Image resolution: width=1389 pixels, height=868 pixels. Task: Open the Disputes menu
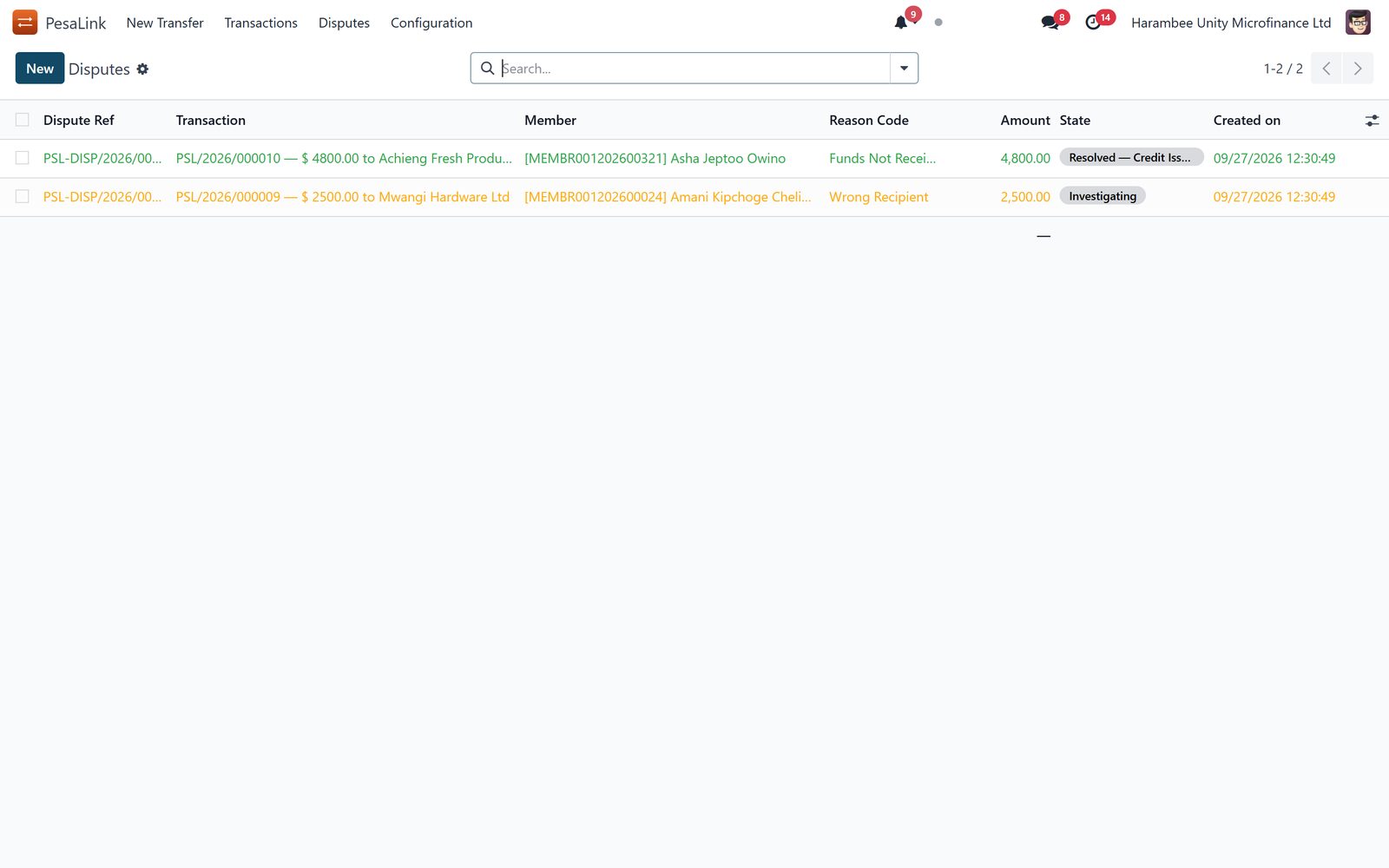point(344,23)
